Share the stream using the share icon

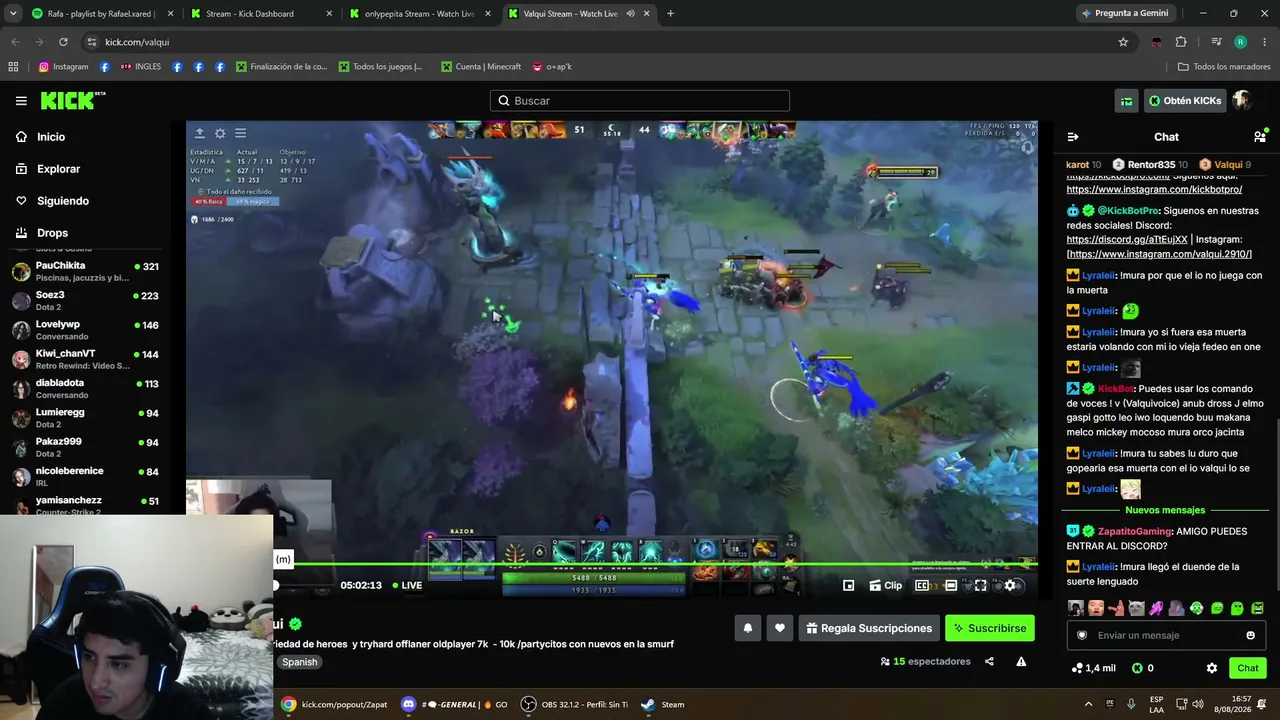click(x=989, y=661)
